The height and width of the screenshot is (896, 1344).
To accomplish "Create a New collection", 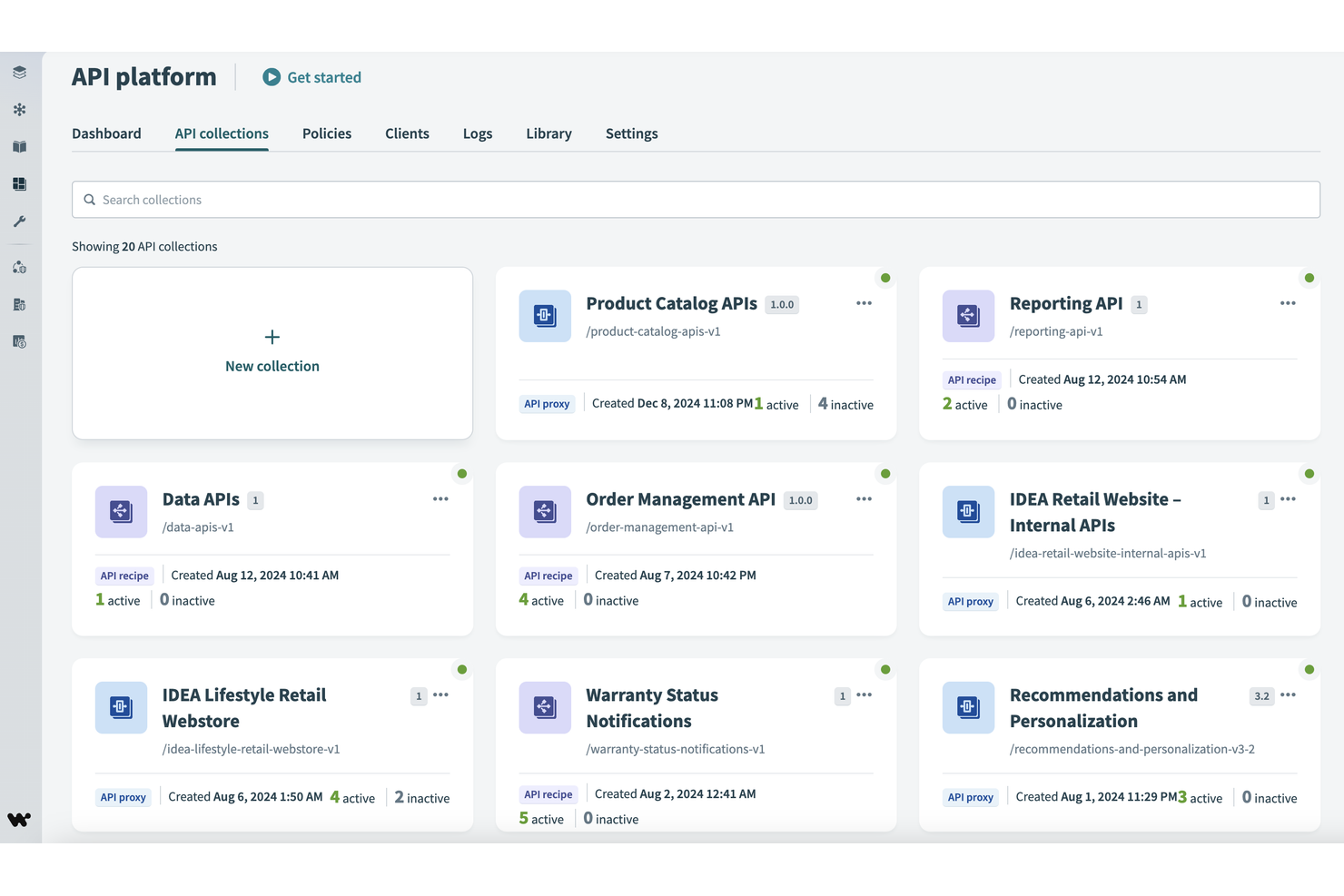I will tap(272, 352).
